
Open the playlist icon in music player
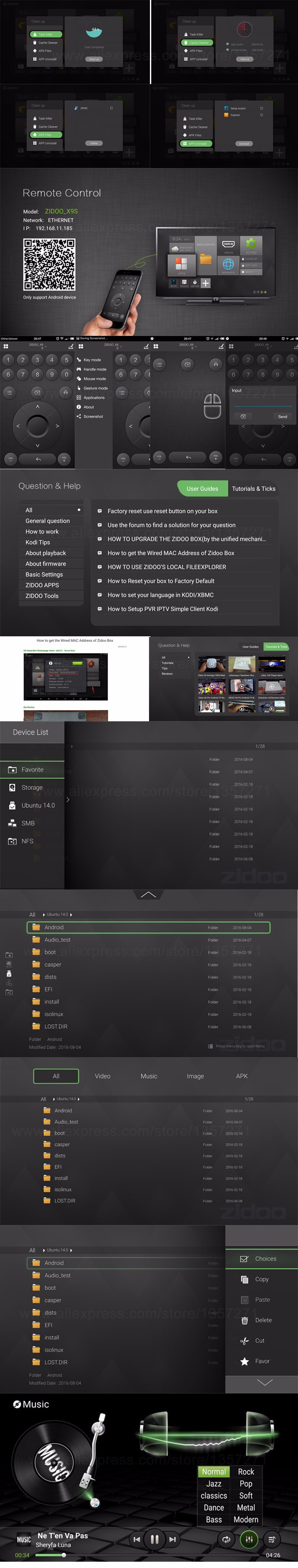(272, 1539)
